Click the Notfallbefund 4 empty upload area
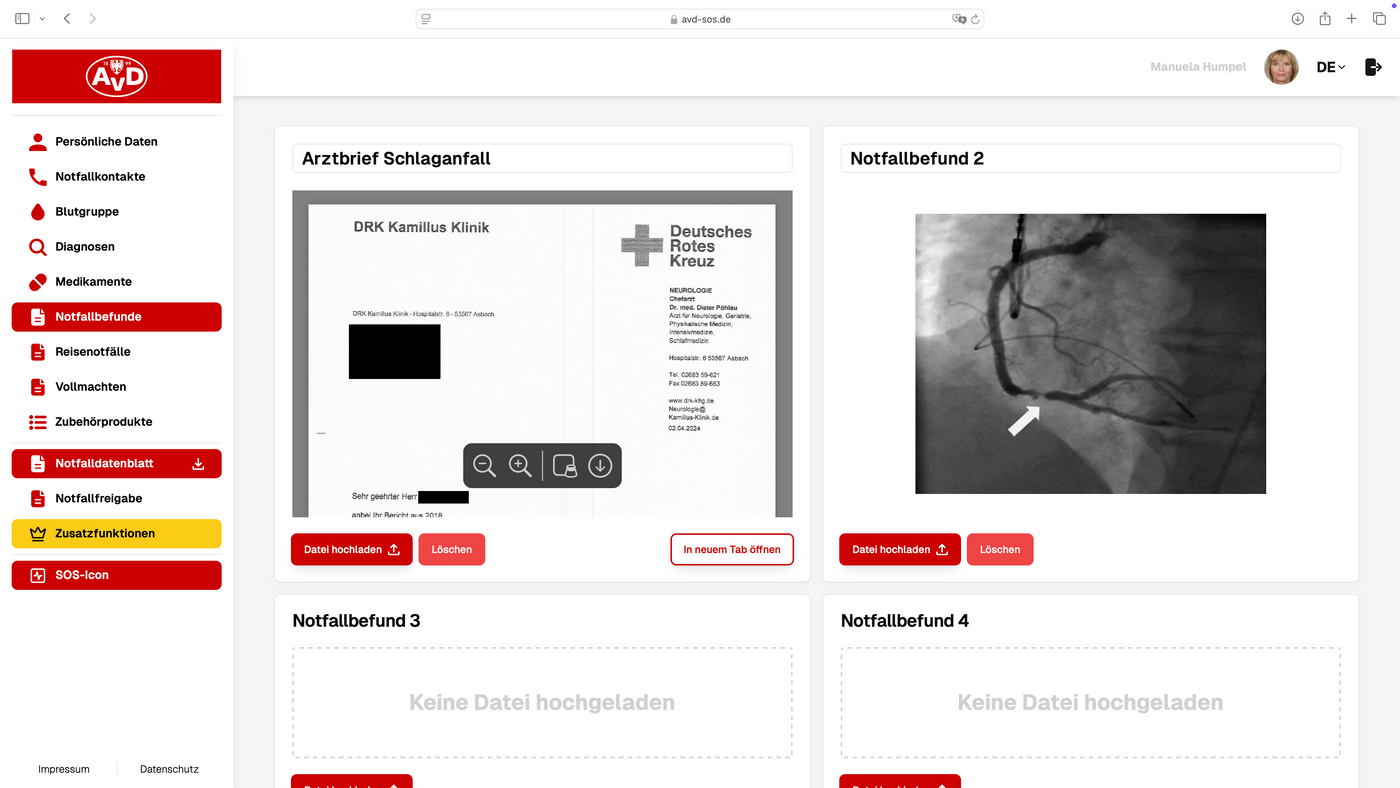 1090,703
